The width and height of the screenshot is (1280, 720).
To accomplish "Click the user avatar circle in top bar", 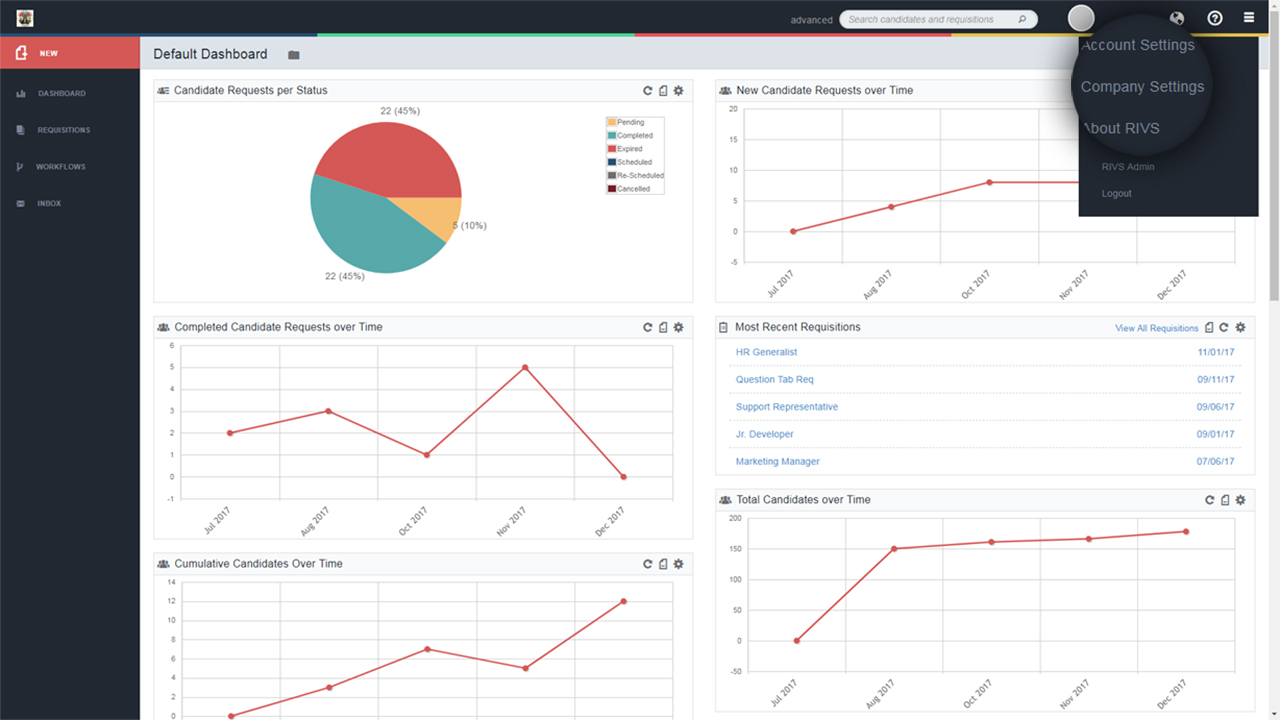I will click(x=1081, y=18).
